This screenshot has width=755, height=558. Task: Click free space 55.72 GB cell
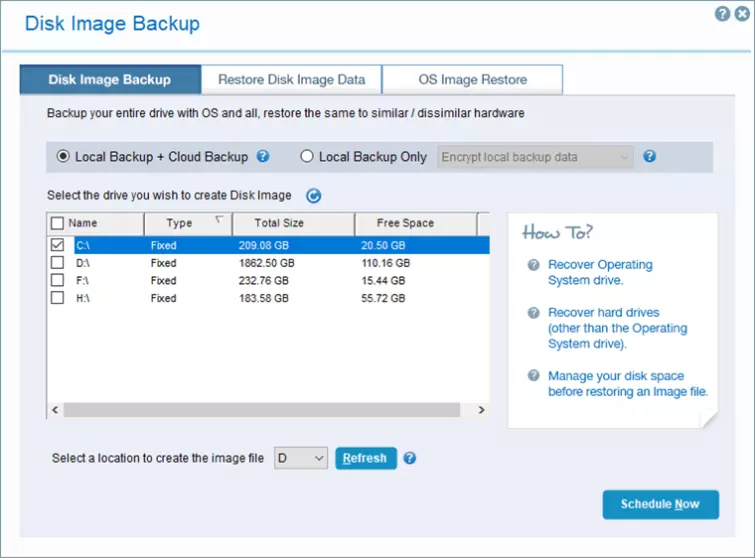[383, 298]
